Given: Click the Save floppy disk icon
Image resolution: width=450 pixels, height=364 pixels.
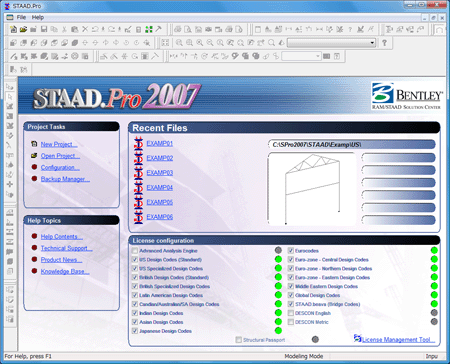Looking at the screenshot, I should (44, 29).
